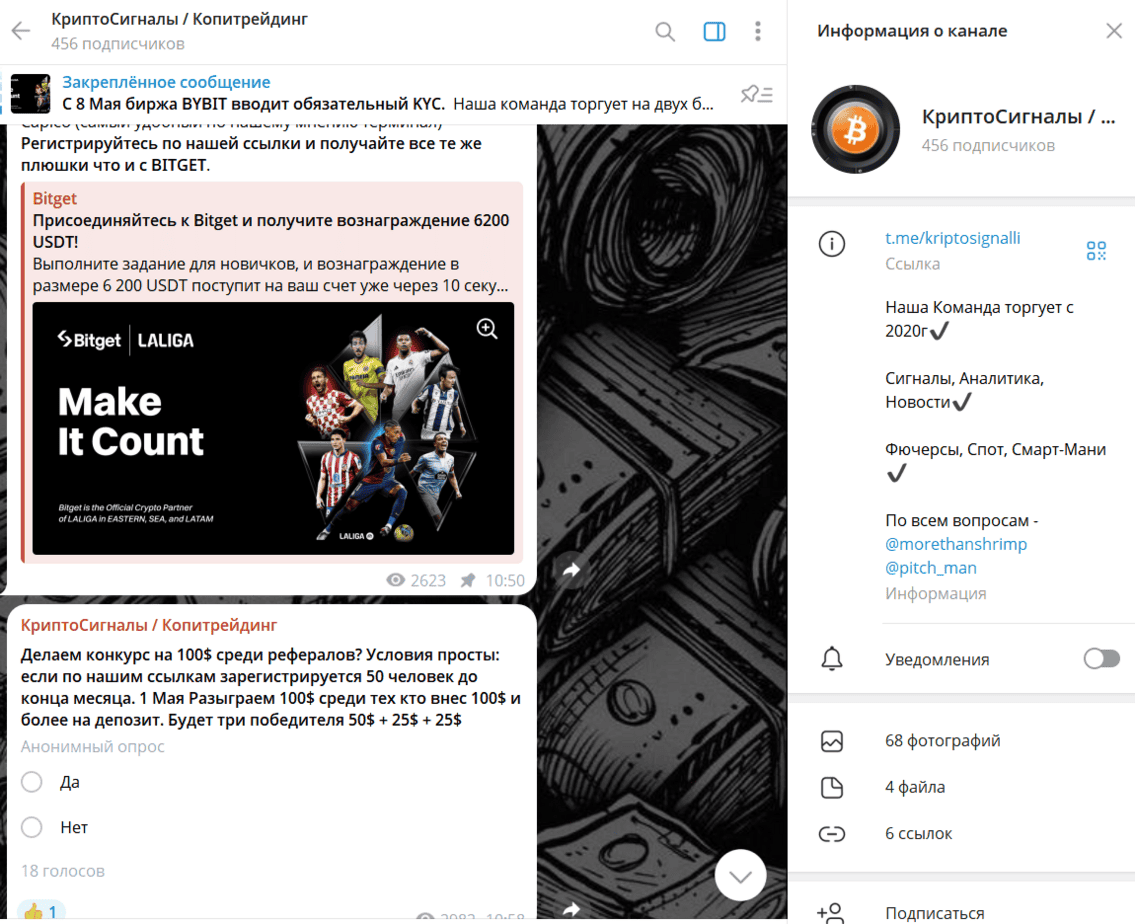
Task: Click the t.me/kriptosignalli channel link
Action: 952,238
